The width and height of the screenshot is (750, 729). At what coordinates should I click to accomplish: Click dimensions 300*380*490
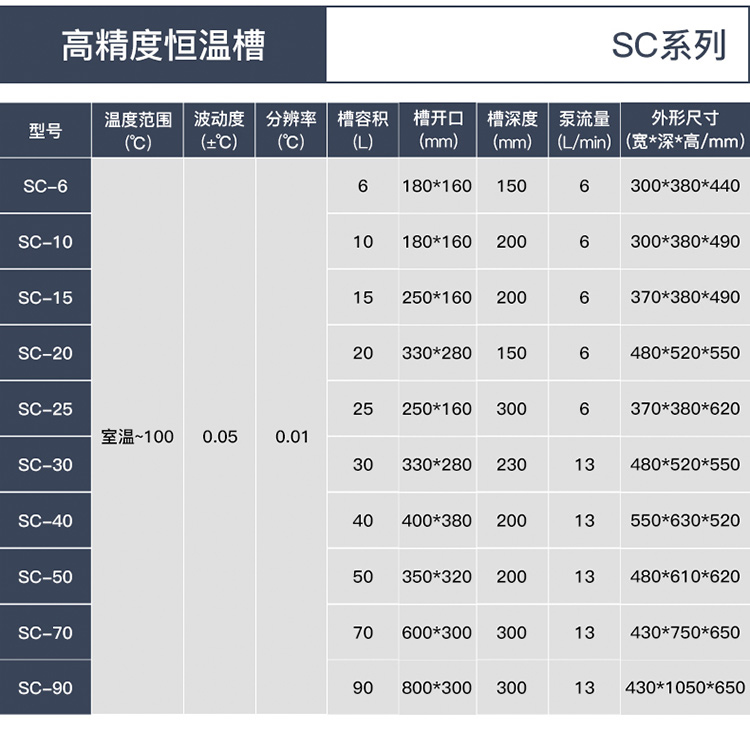click(685, 242)
